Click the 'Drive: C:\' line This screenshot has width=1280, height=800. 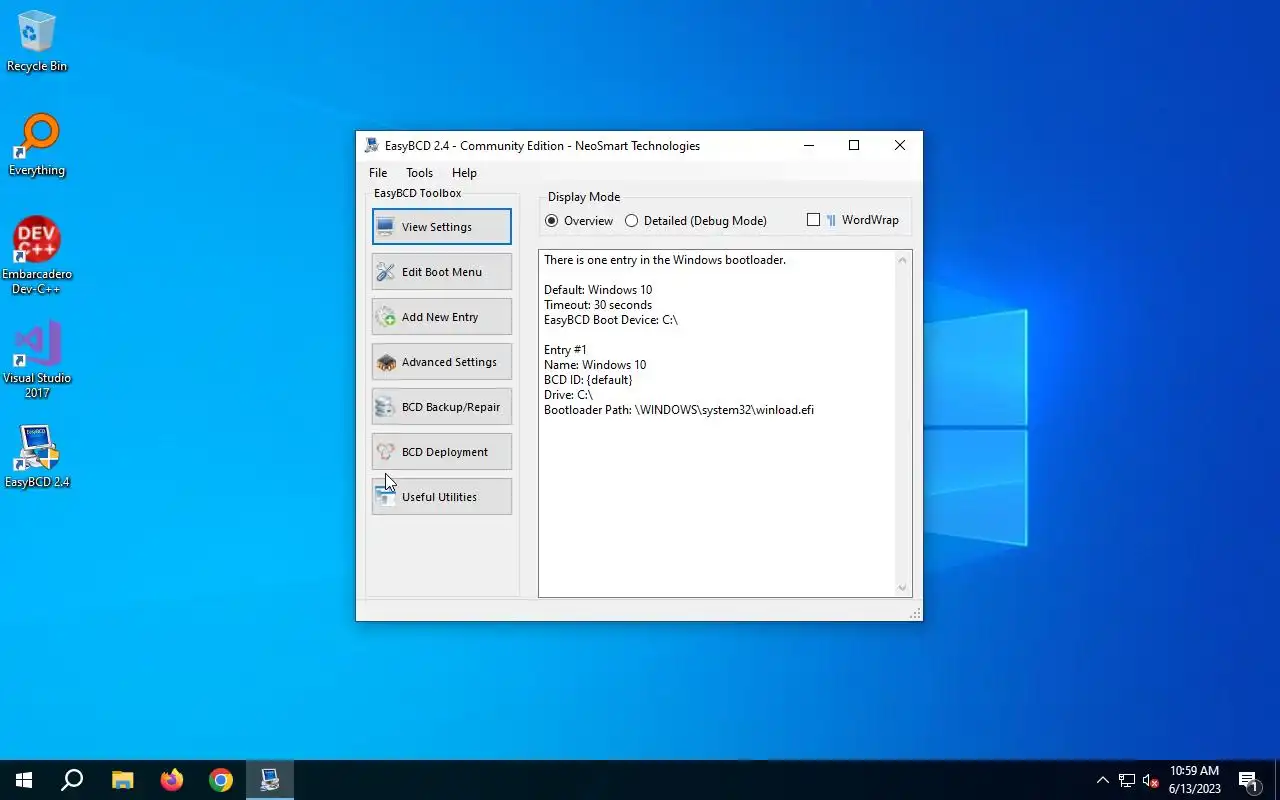coord(568,395)
